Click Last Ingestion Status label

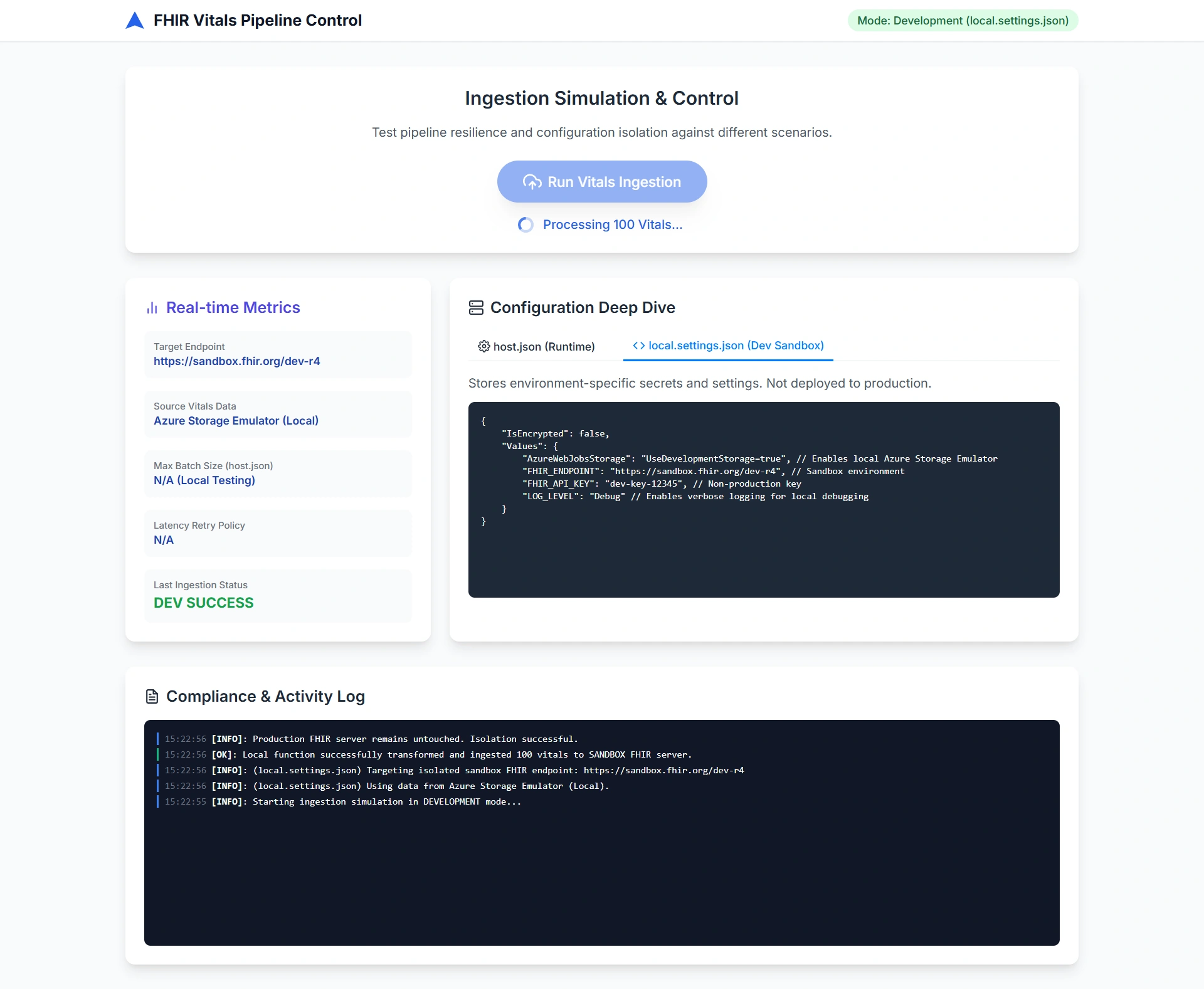click(201, 585)
